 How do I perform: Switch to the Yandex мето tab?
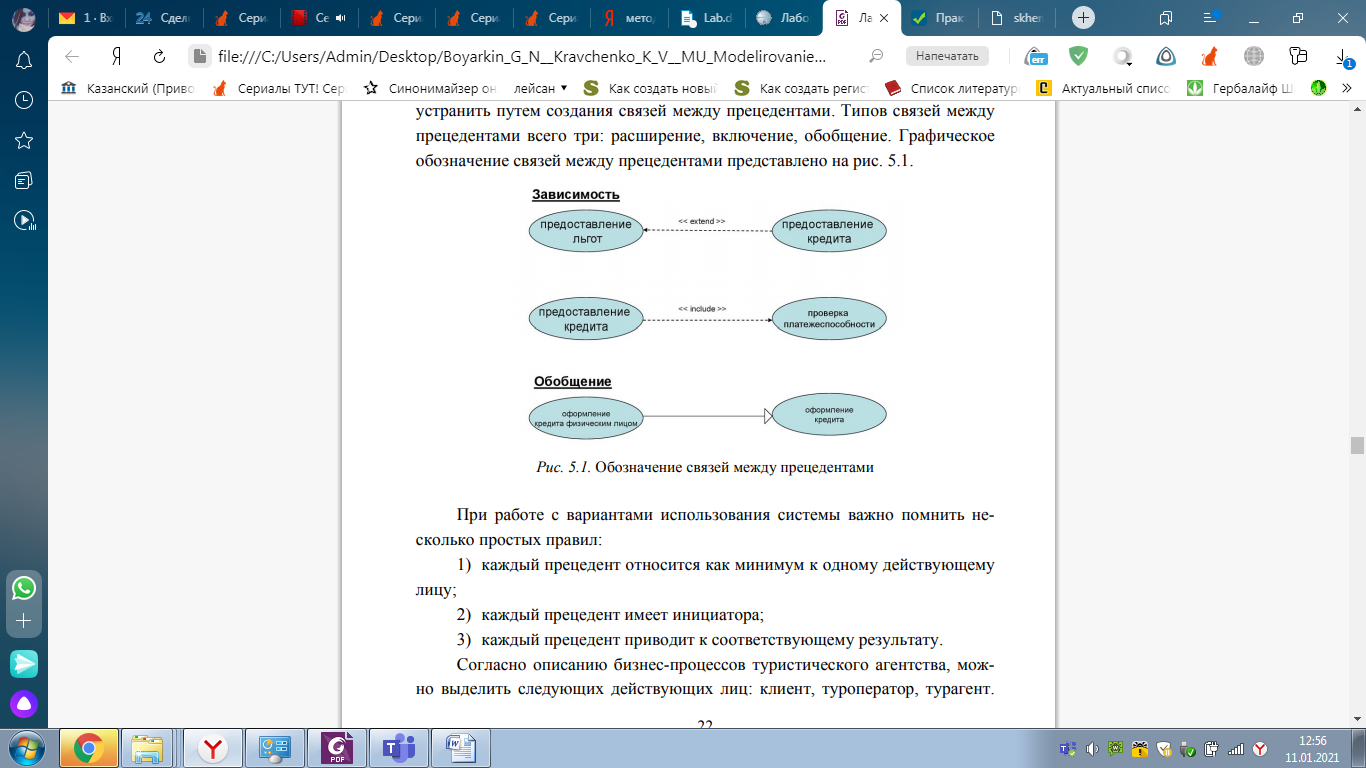[630, 17]
